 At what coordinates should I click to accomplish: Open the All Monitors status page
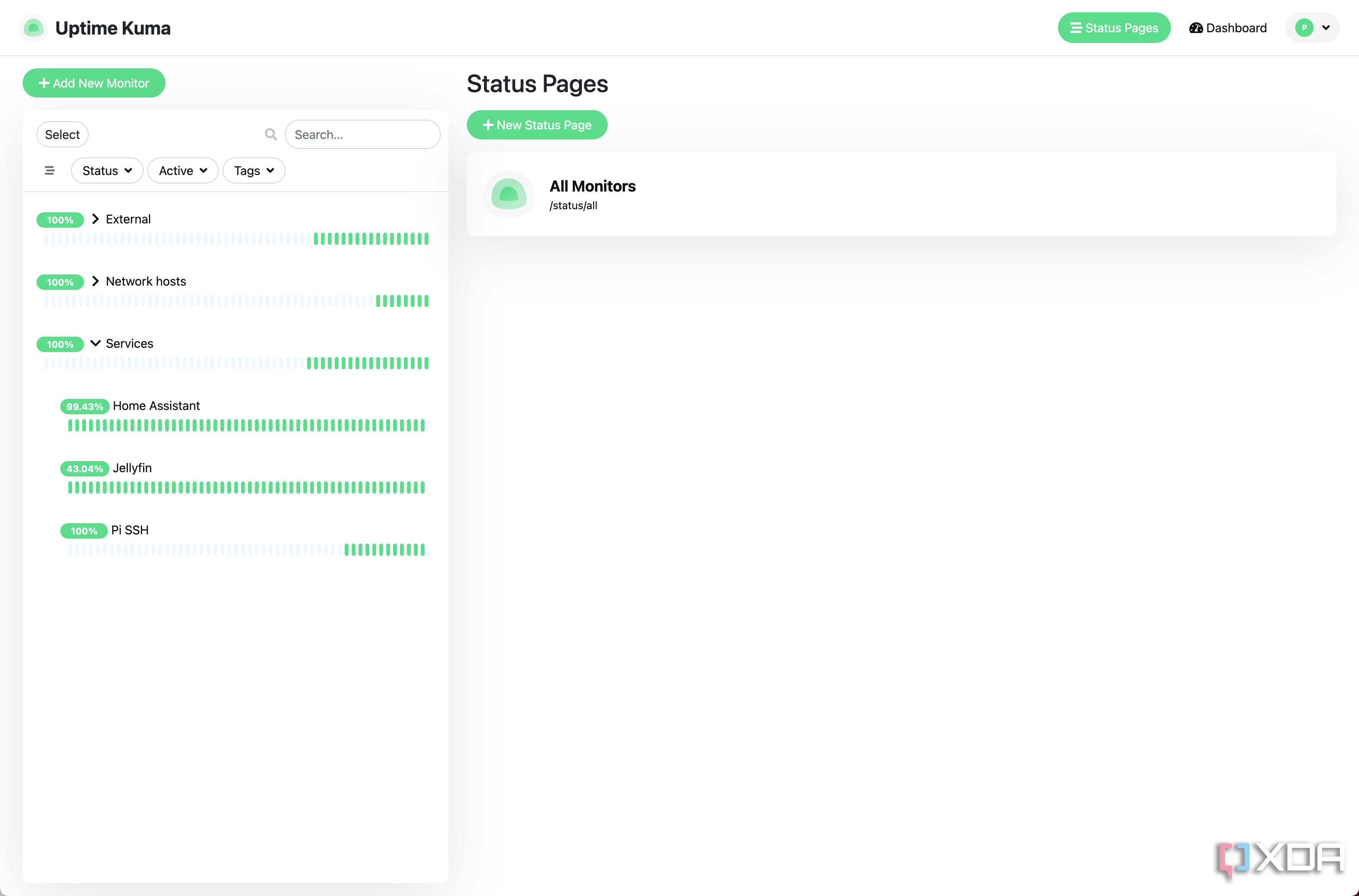coord(901,194)
